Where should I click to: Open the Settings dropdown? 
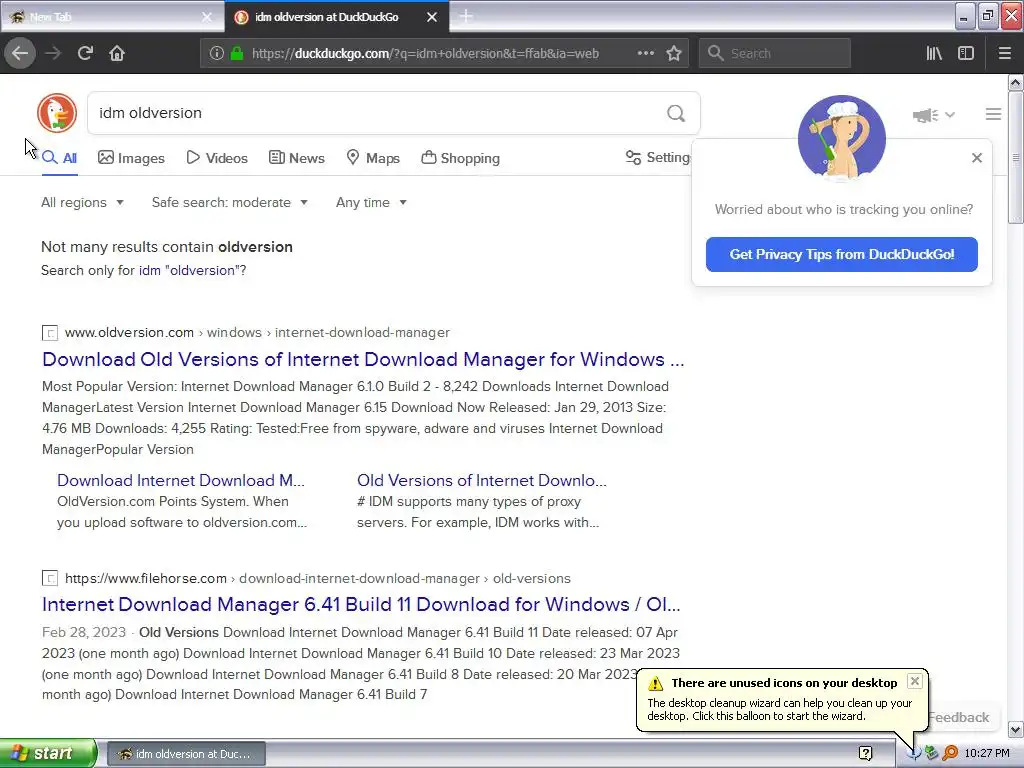658,157
